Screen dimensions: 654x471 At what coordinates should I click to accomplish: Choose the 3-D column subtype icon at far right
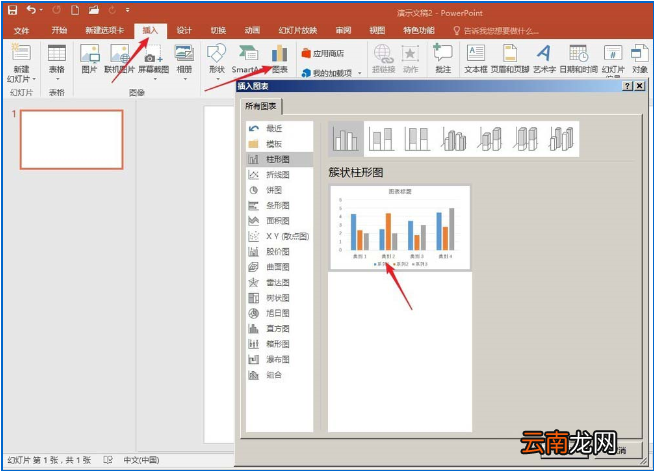click(561, 139)
